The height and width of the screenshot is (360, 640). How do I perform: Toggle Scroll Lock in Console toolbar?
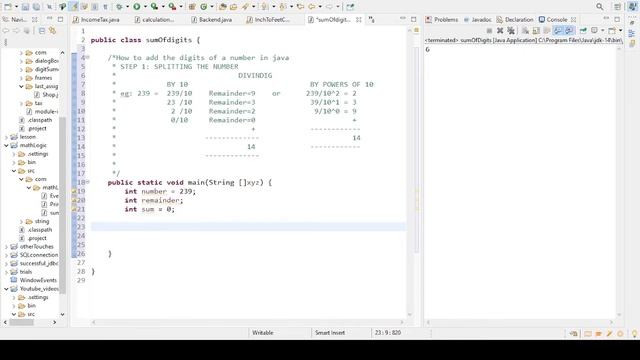click(x=536, y=30)
